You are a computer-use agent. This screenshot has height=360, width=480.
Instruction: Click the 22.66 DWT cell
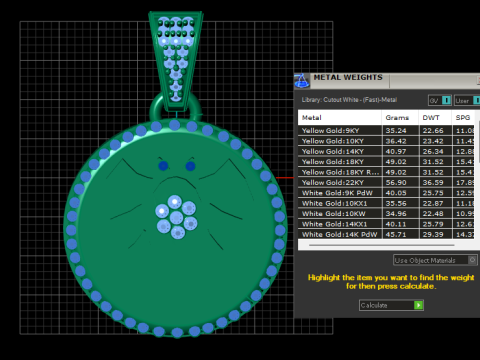pos(435,130)
